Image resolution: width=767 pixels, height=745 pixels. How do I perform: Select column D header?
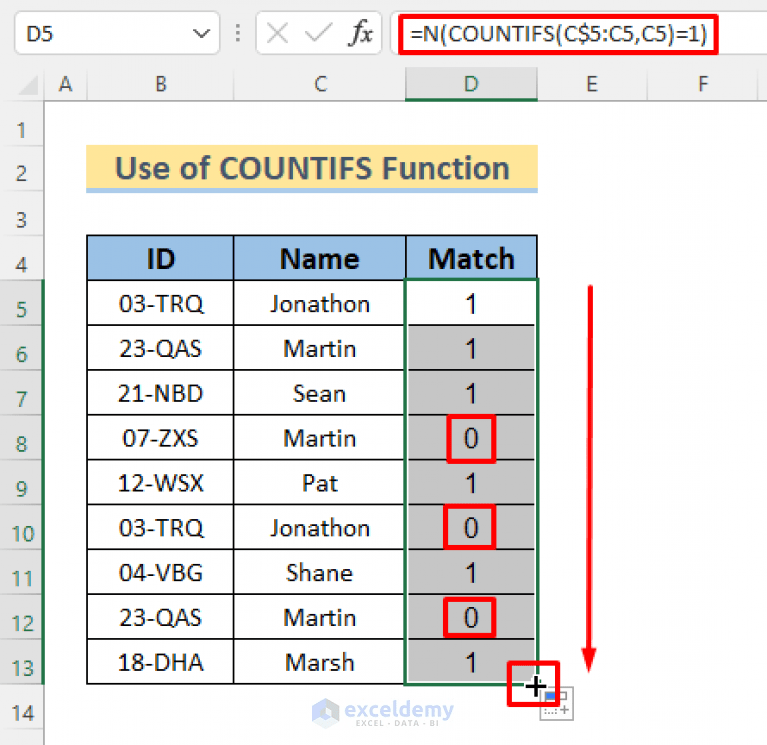click(x=471, y=84)
